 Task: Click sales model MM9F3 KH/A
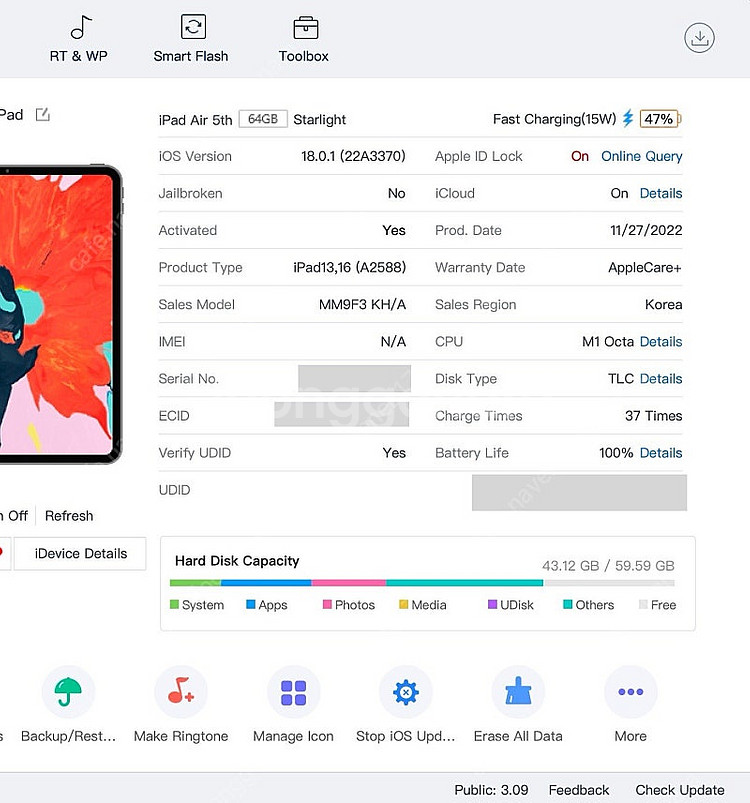tap(362, 305)
